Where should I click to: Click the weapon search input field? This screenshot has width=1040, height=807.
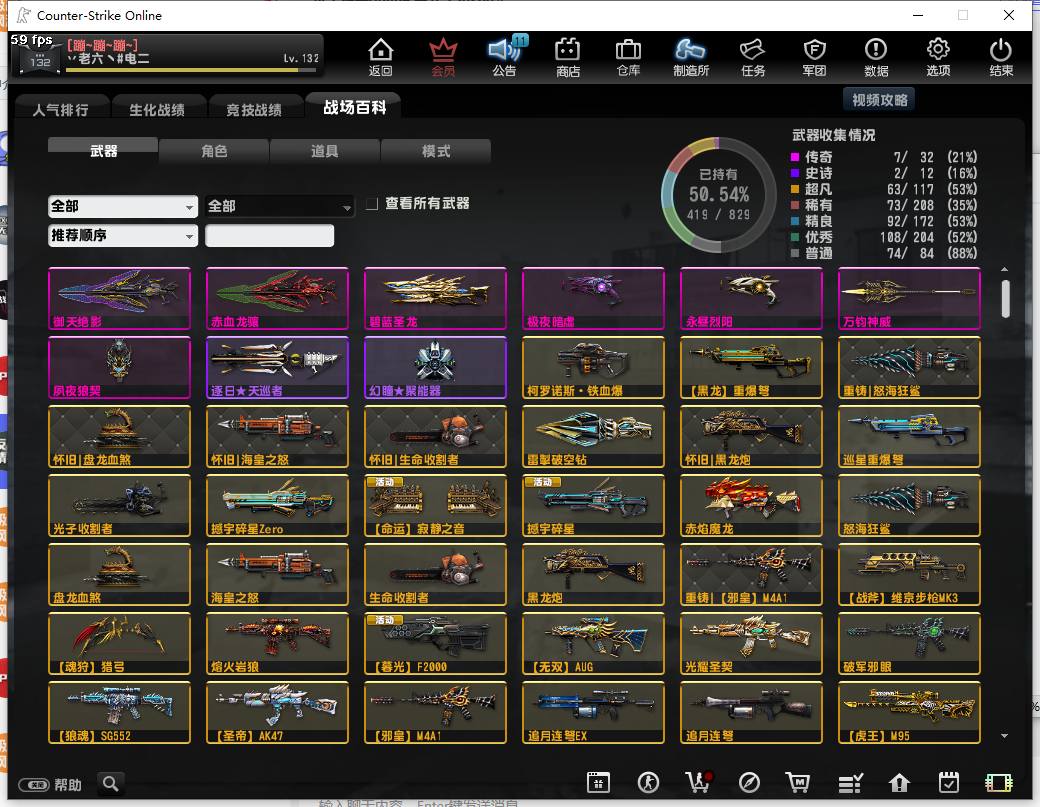pos(269,235)
